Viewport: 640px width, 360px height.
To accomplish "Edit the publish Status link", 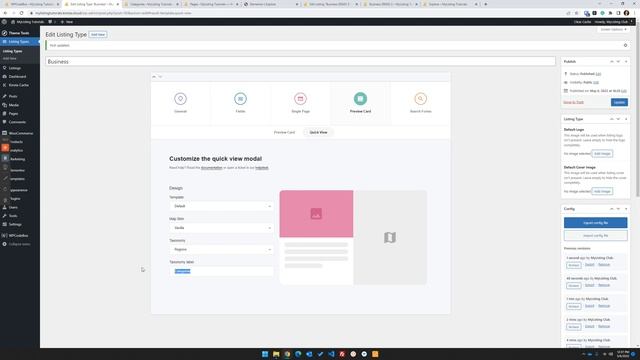I will [598, 74].
